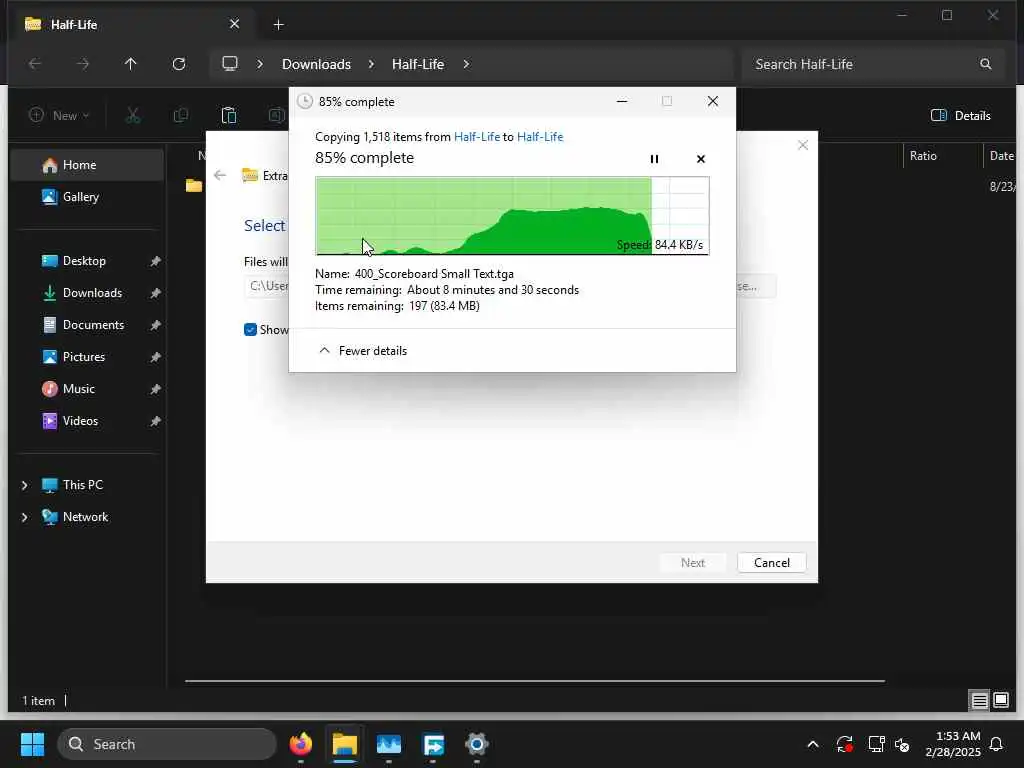
Task: Close the Half-Life tab
Action: 234,24
